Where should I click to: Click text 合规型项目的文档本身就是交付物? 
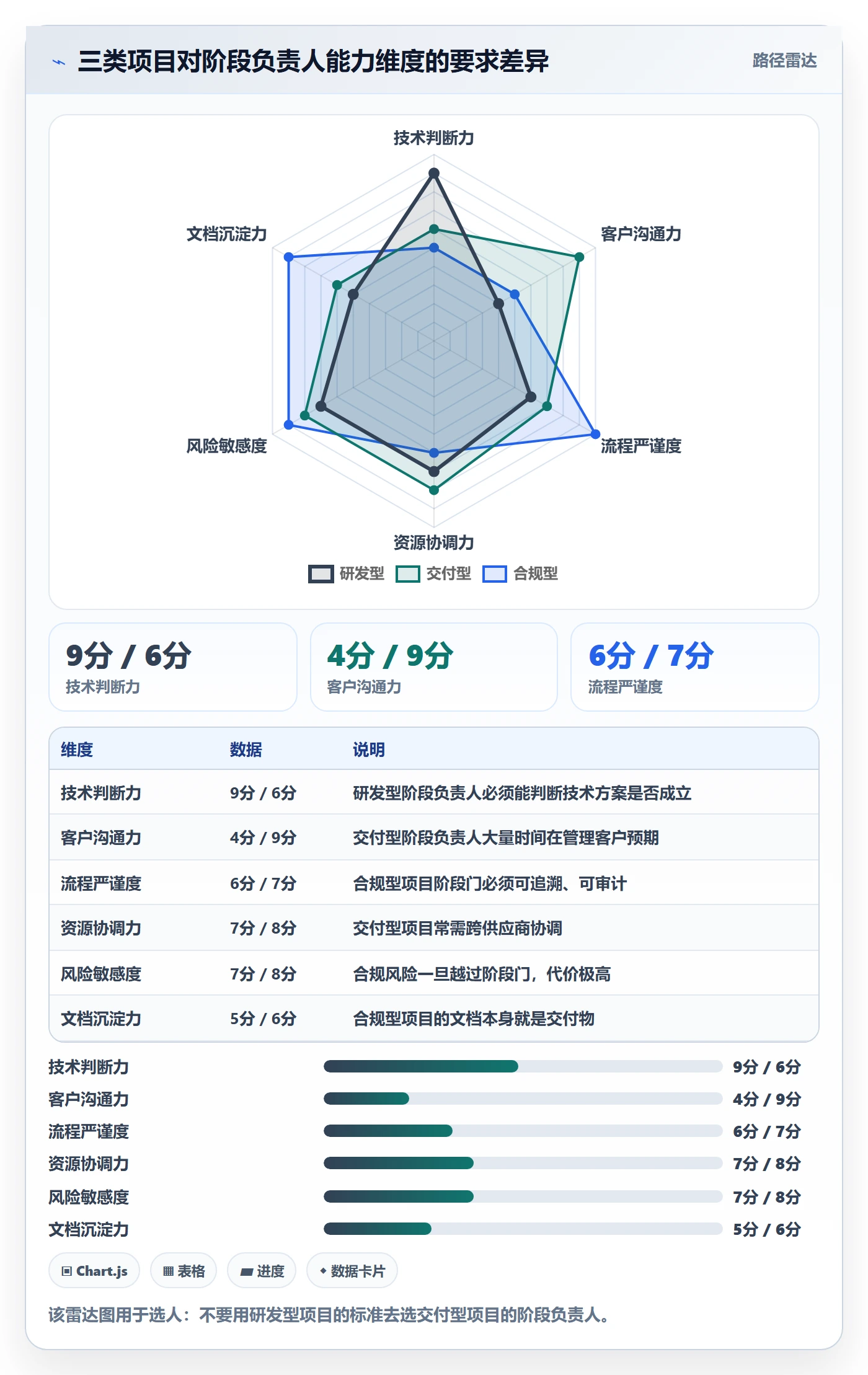click(474, 1019)
